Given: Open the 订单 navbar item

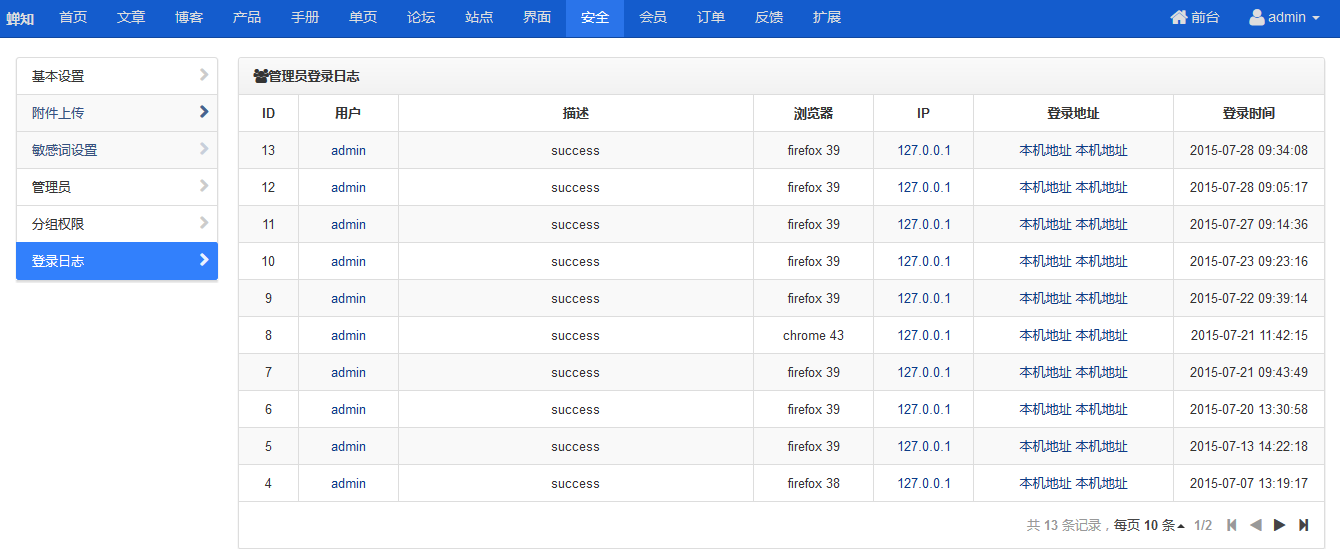Looking at the screenshot, I should (711, 18).
